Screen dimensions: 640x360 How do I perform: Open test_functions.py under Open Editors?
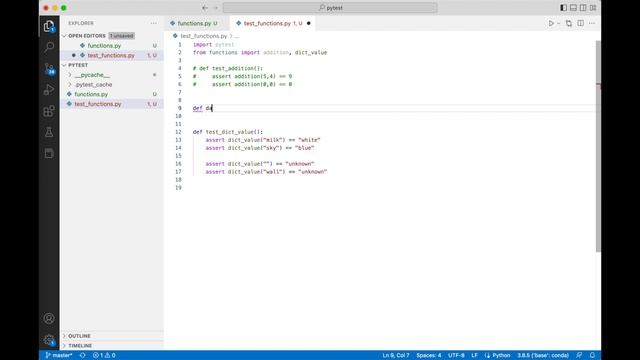coord(111,56)
